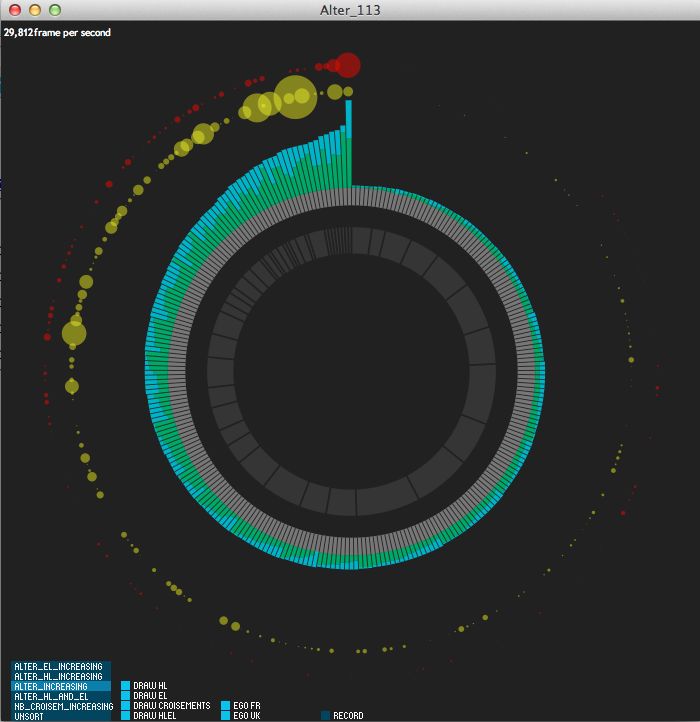This screenshot has width=700, height=722.
Task: Click the largest yellow bubble near top
Action: (x=295, y=97)
